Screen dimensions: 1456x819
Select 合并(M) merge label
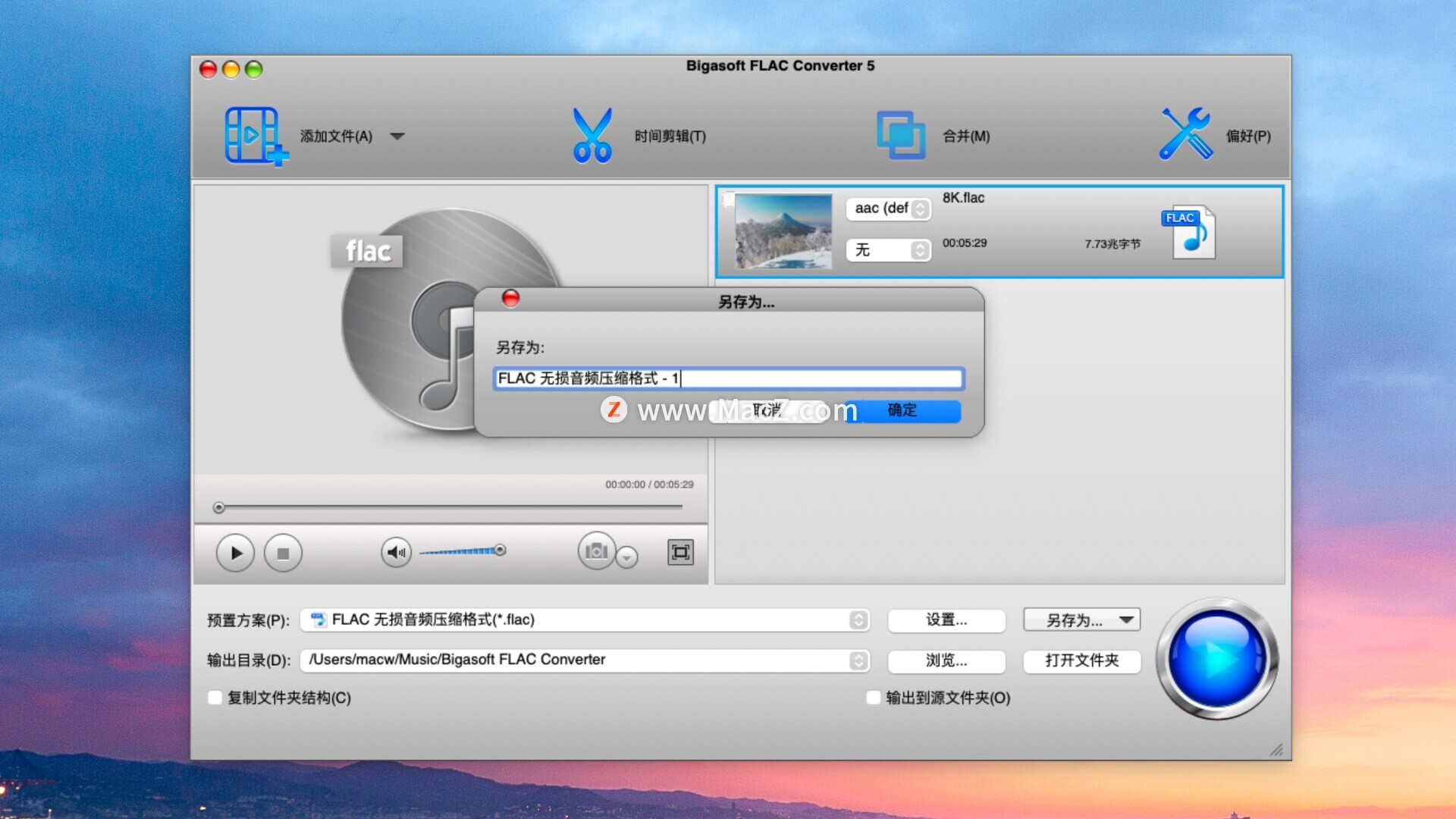click(966, 136)
